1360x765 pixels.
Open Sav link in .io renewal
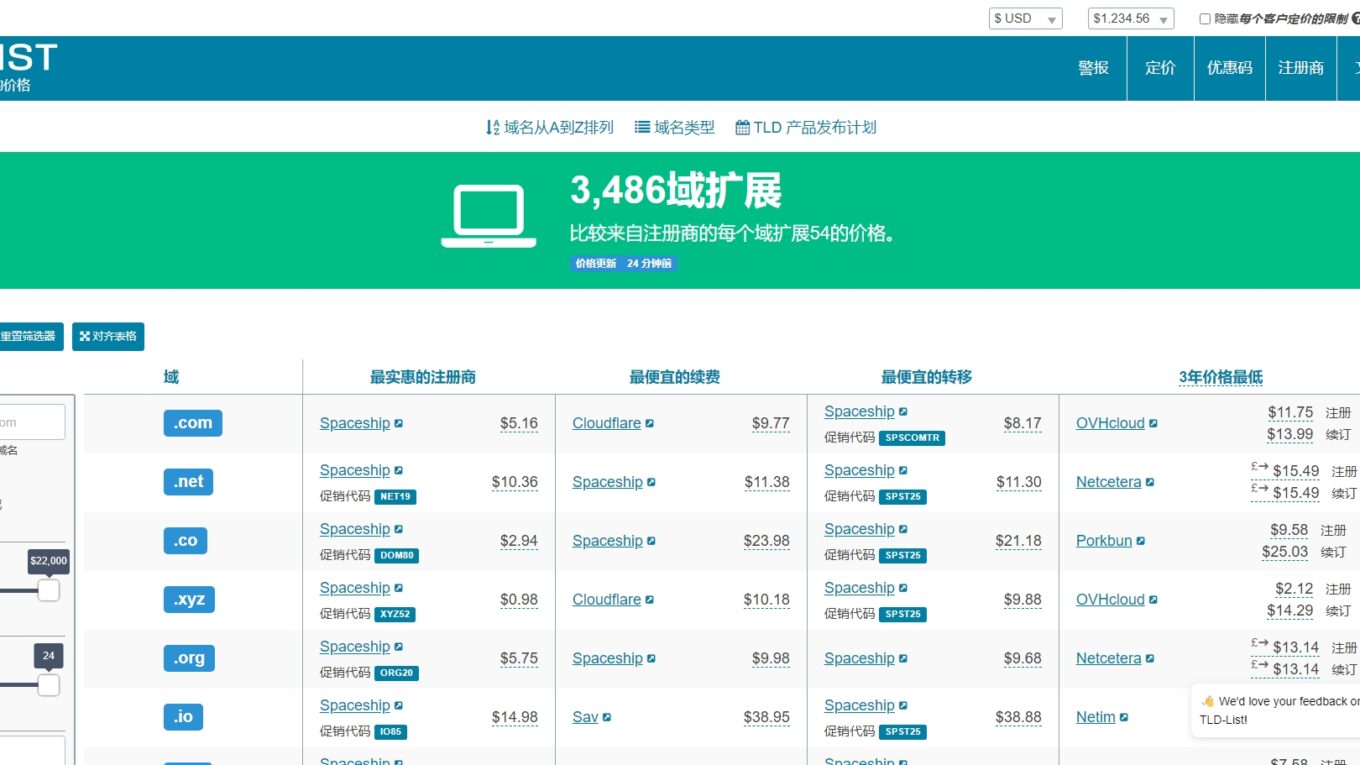coord(585,717)
